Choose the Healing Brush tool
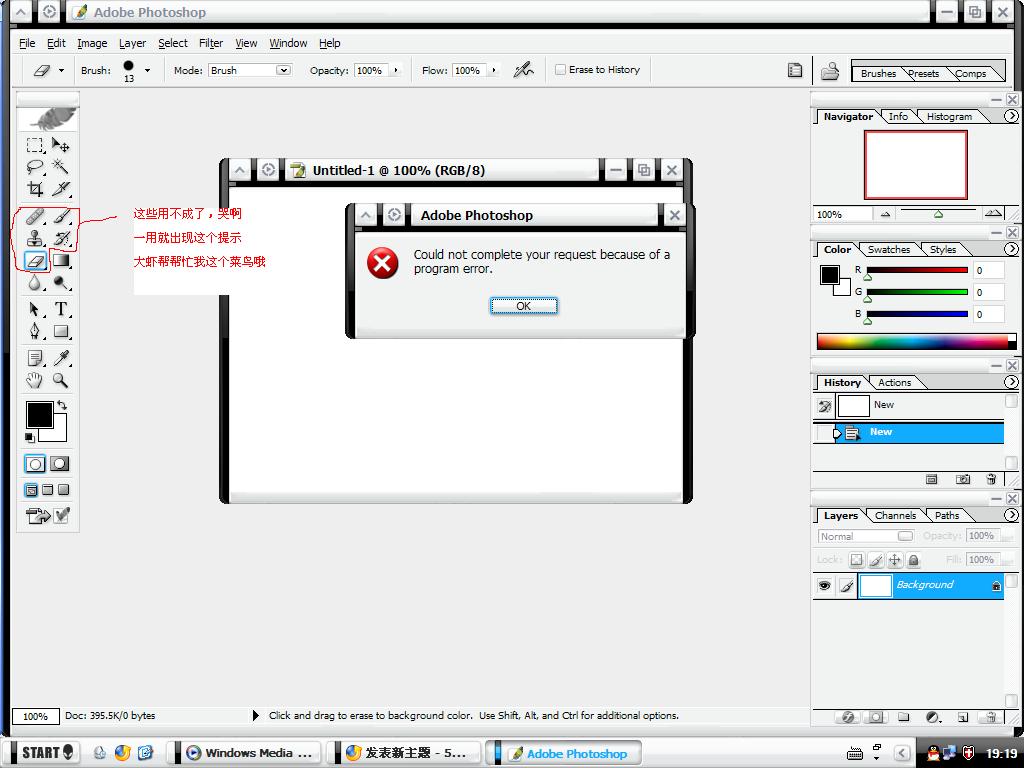 (35, 216)
